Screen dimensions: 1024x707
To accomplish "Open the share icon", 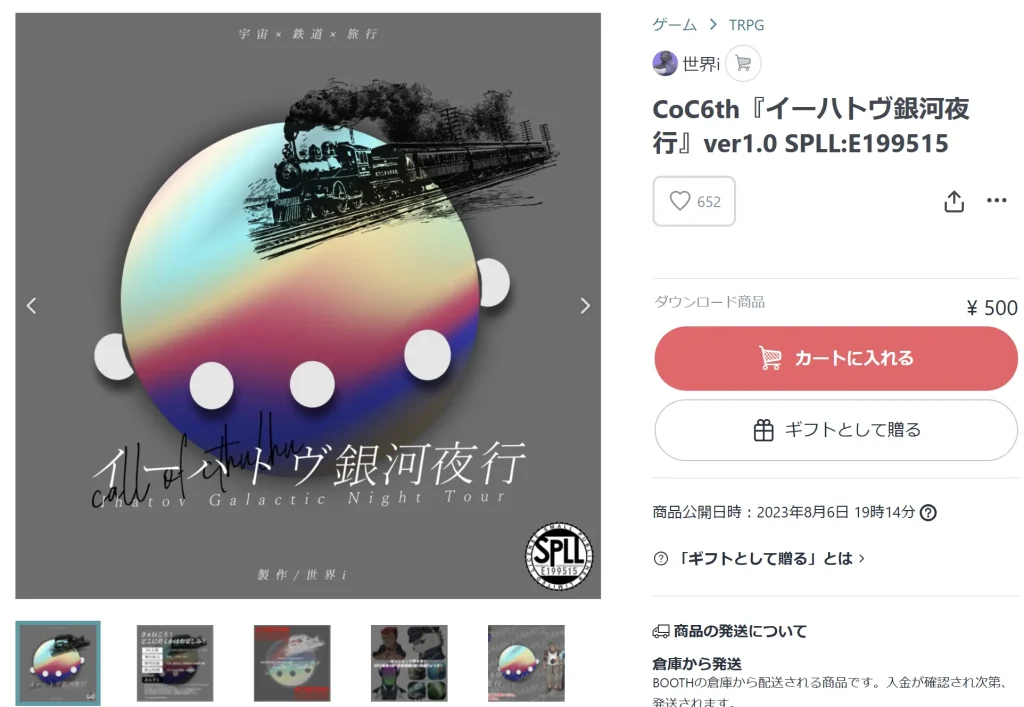I will [x=954, y=201].
